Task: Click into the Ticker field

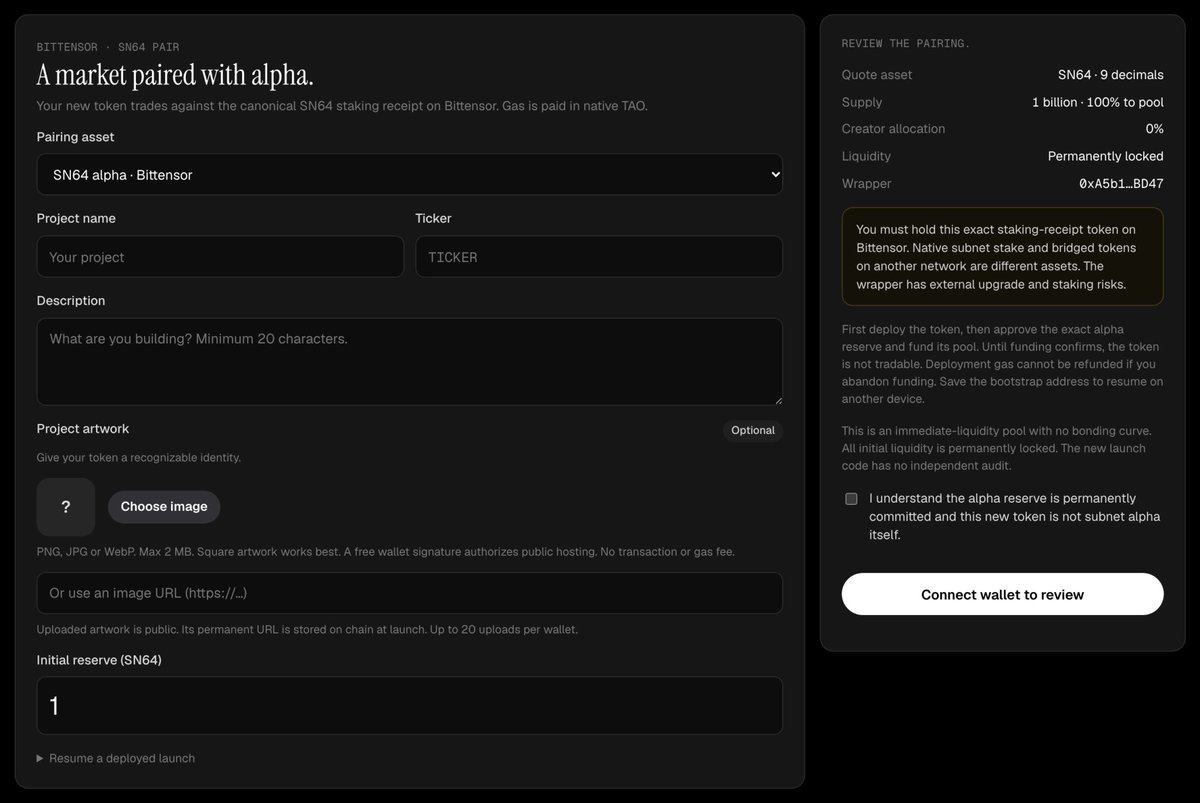Action: click(599, 257)
